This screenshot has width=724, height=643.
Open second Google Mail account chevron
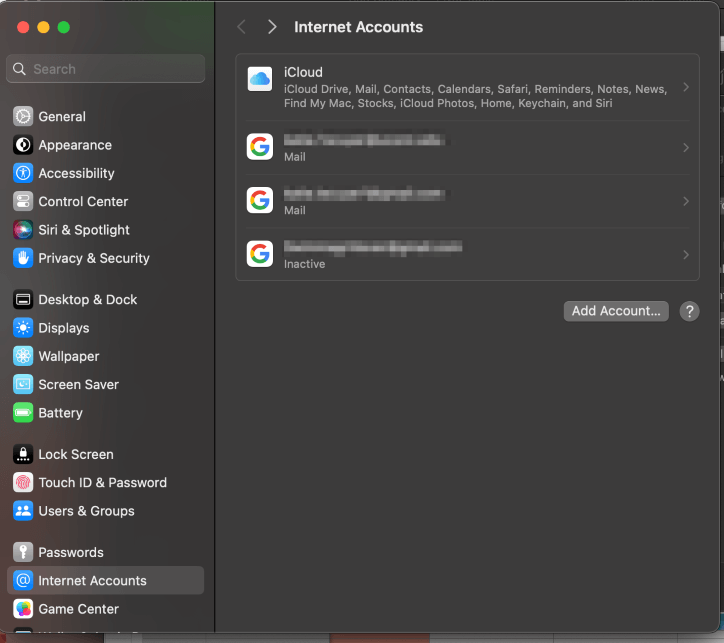[686, 201]
